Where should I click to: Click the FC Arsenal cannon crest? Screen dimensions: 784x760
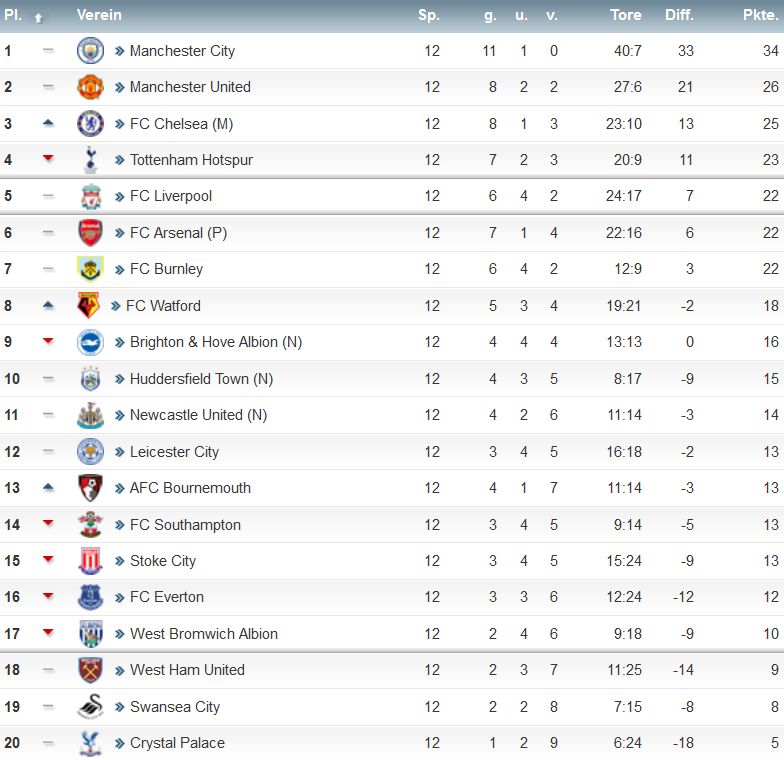point(90,233)
